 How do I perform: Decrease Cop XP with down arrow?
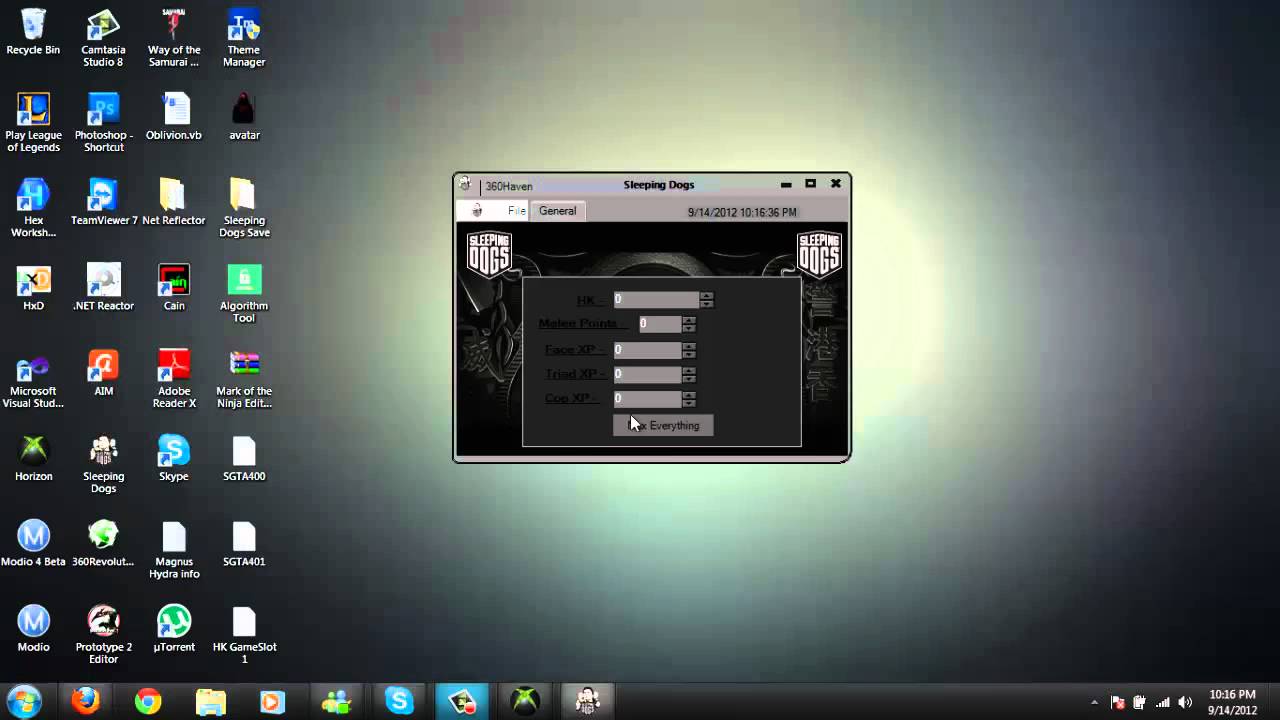tap(688, 402)
